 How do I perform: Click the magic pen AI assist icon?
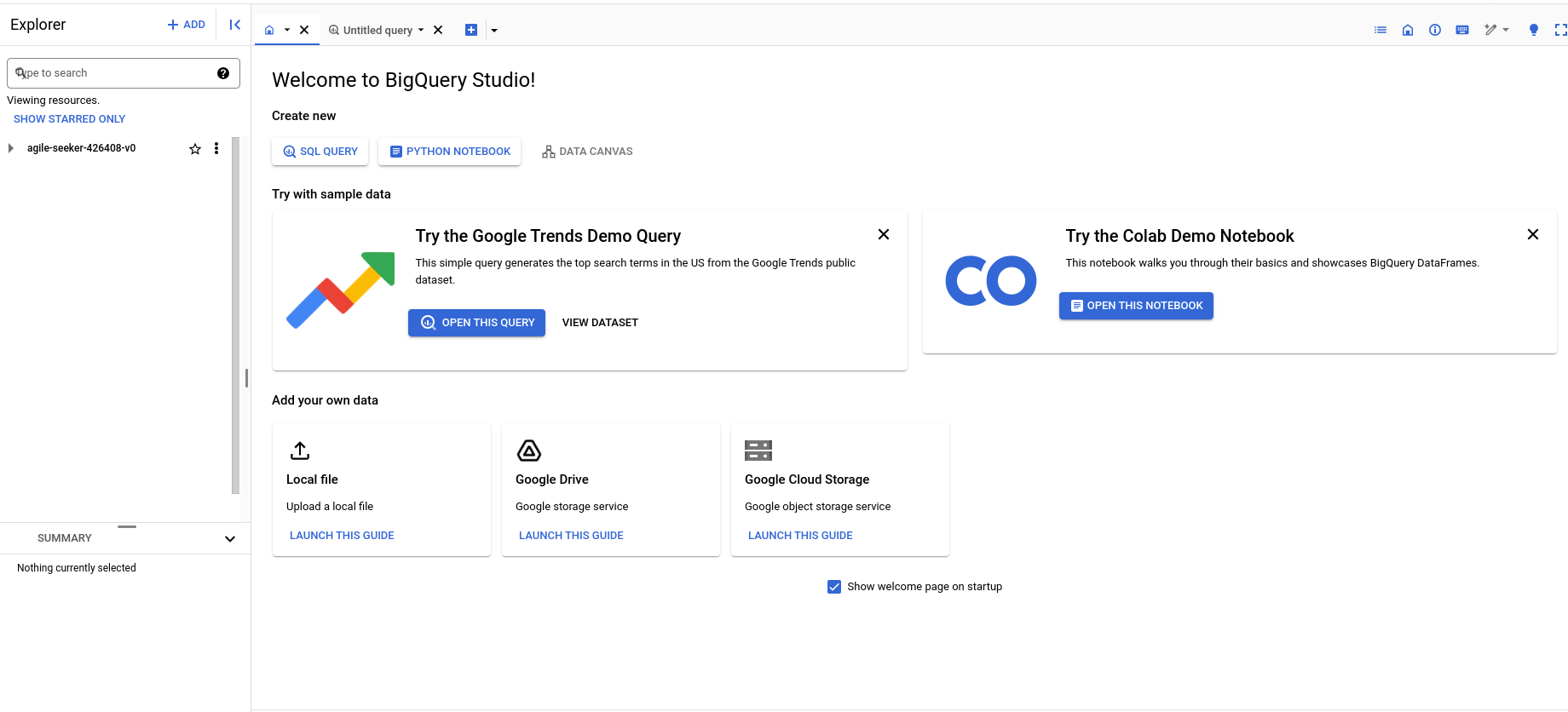[1490, 30]
